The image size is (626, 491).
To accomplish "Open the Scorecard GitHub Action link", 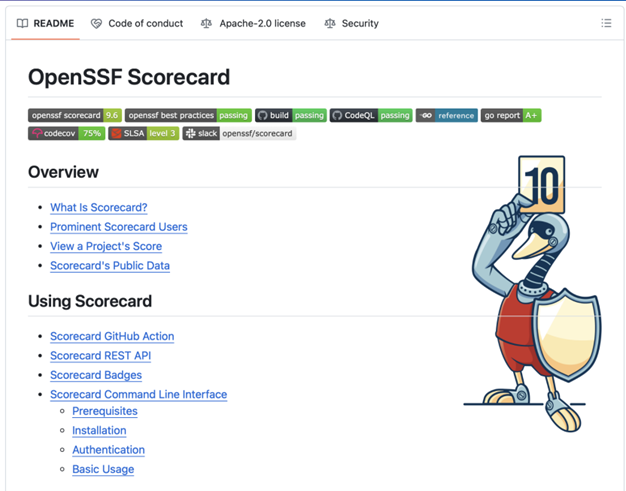I will [x=112, y=336].
